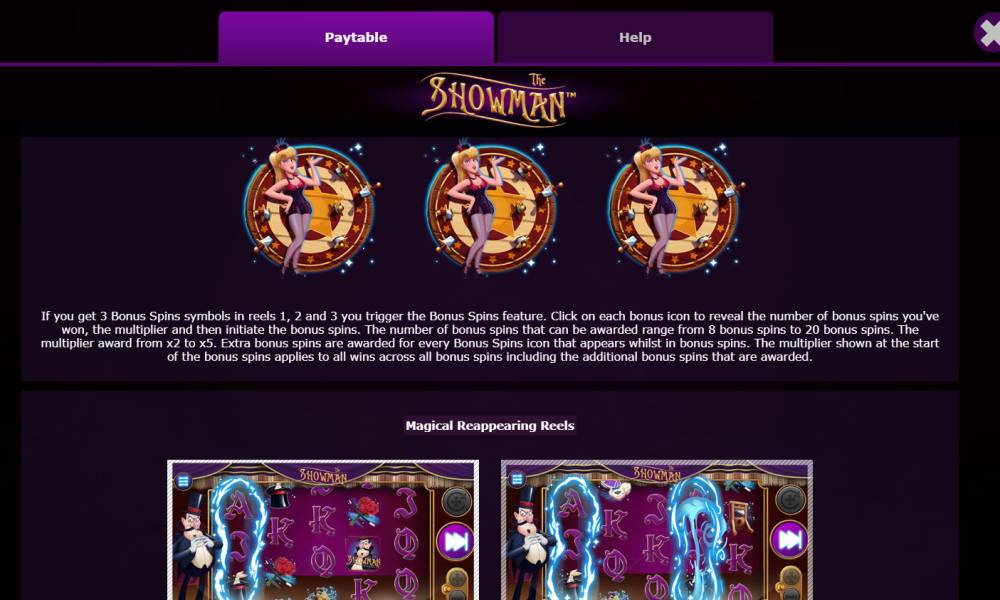Open the left Magical Reels preview image
Screen dimensions: 1000x600
click(323, 530)
